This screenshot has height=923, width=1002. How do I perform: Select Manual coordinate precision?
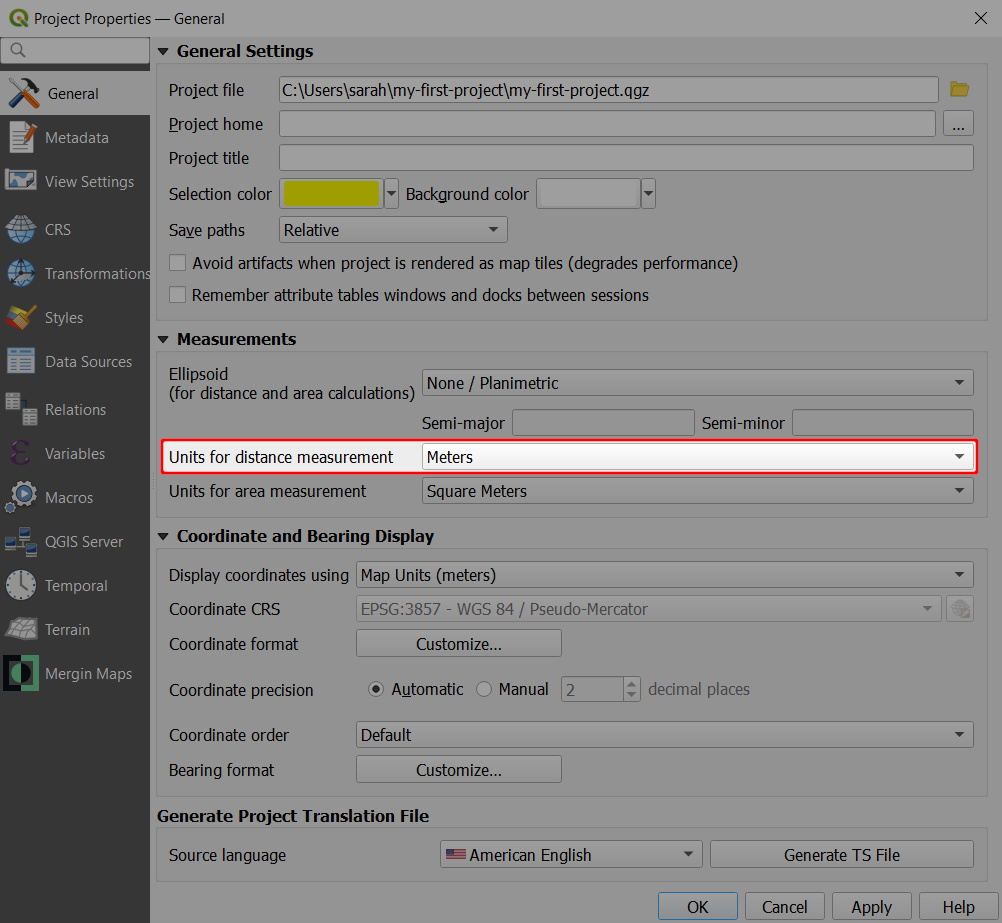pyautogui.click(x=484, y=689)
